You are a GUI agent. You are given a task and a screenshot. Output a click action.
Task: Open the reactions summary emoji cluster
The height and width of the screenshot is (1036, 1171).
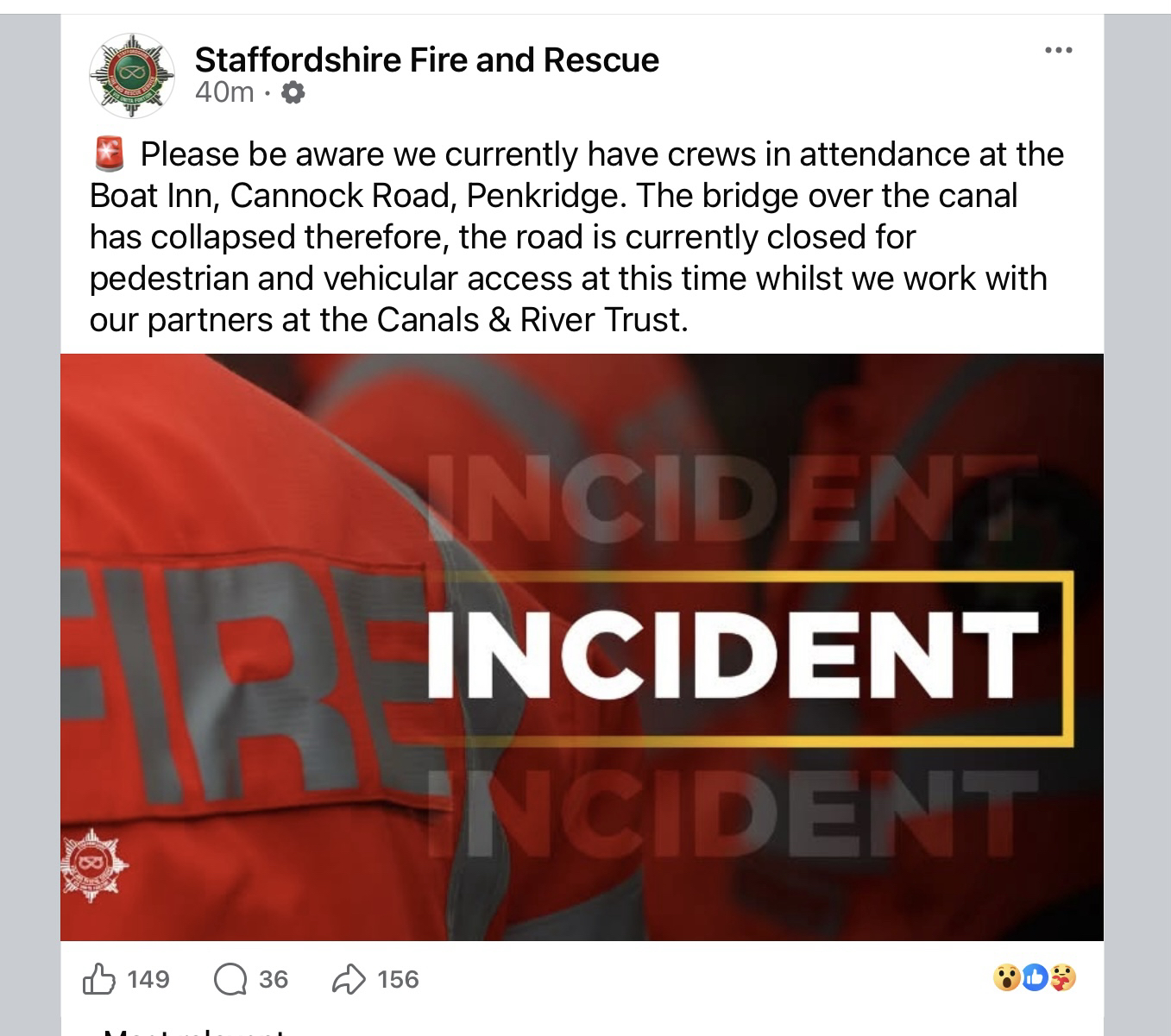(x=1035, y=978)
